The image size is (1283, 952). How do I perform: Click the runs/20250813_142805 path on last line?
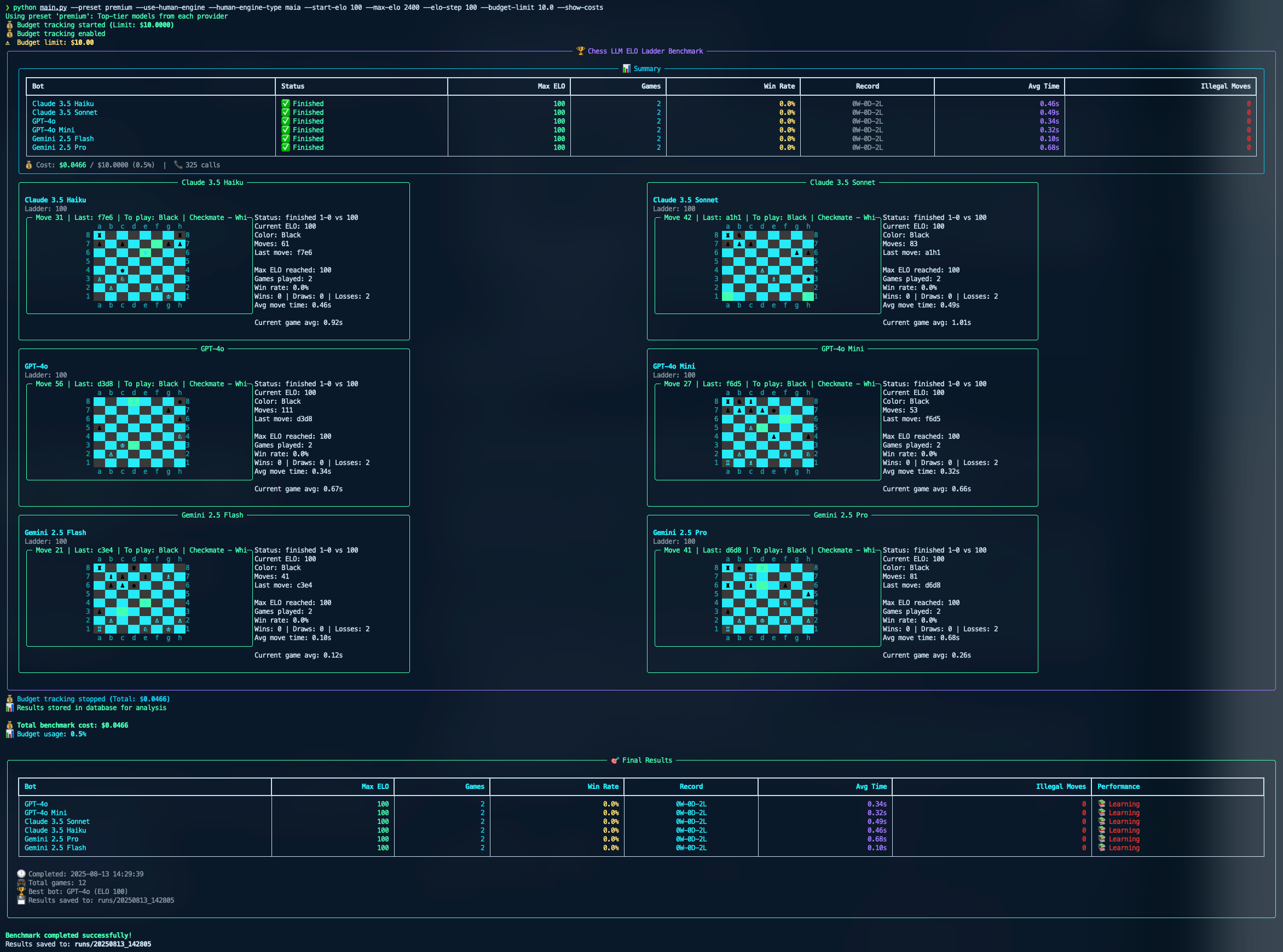tap(112, 944)
